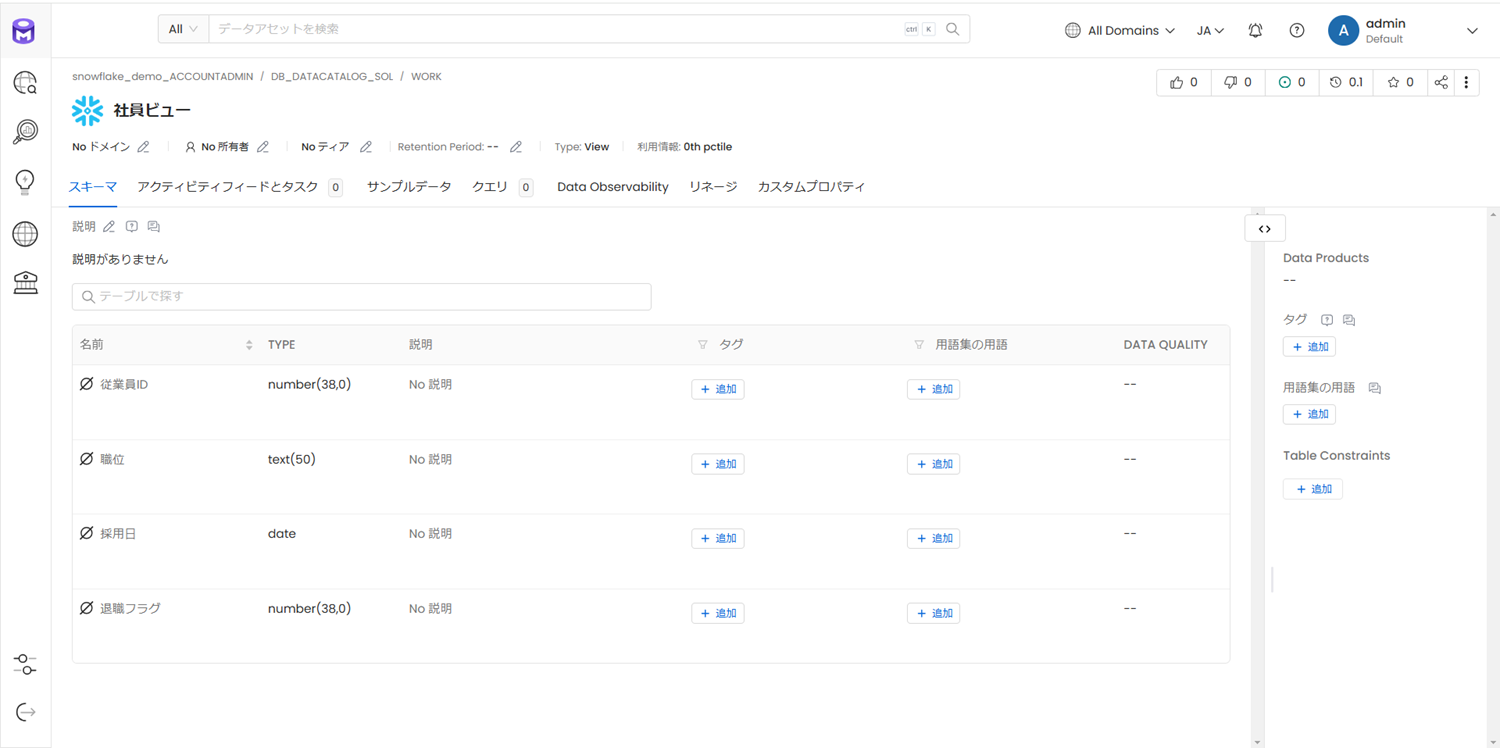Click the thumbs down vote button

(1237, 83)
